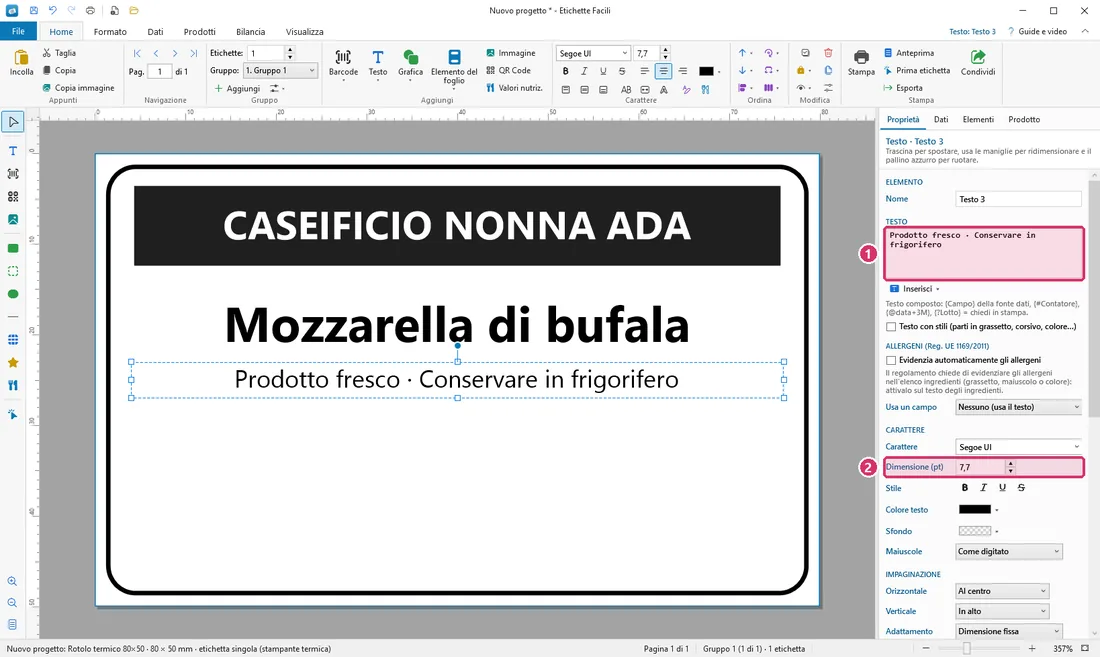Click Copia immagine in the Appunti group
Image resolution: width=1100 pixels, height=657 pixels.
[78, 88]
